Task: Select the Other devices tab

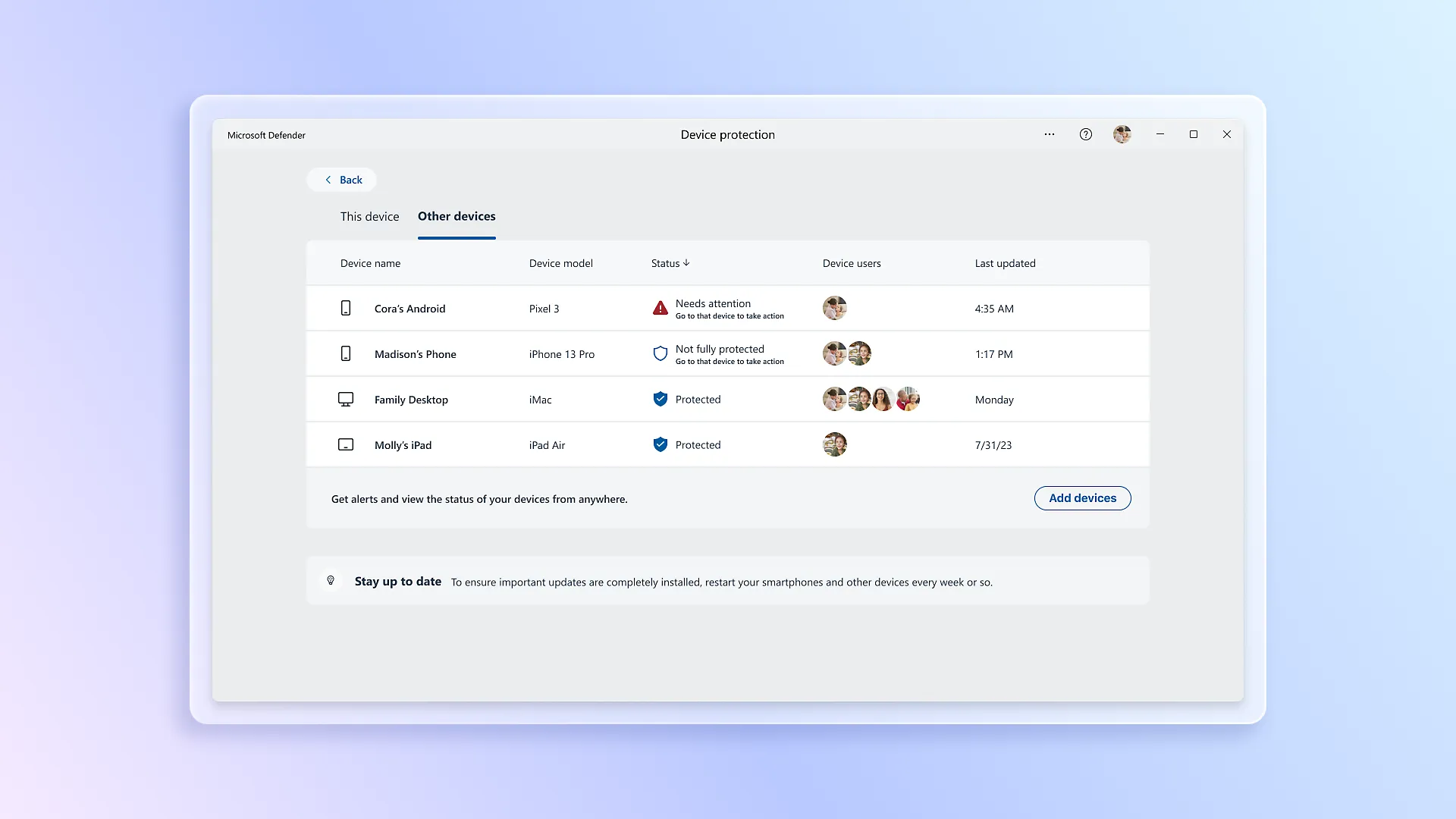Action: tap(457, 217)
